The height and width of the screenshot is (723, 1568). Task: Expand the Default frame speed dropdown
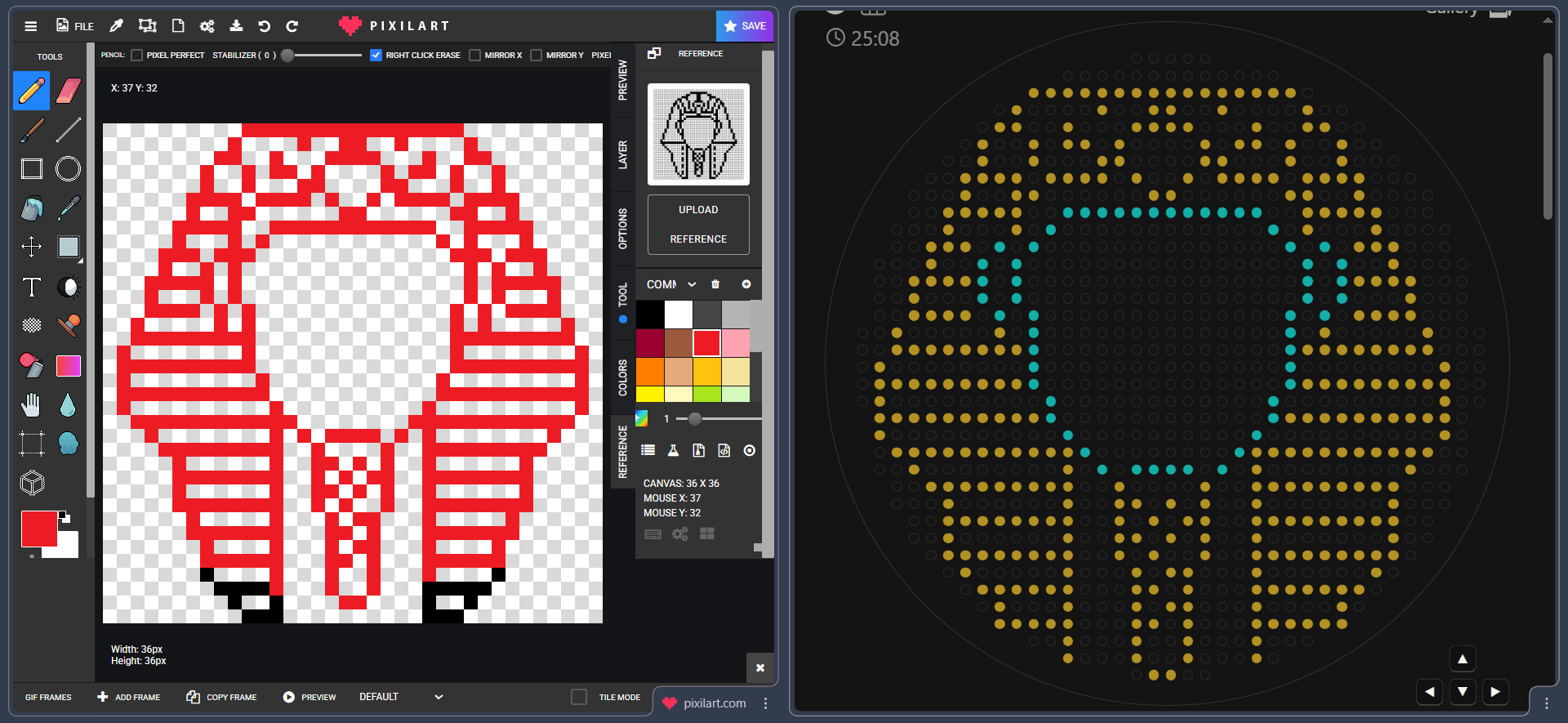click(401, 697)
